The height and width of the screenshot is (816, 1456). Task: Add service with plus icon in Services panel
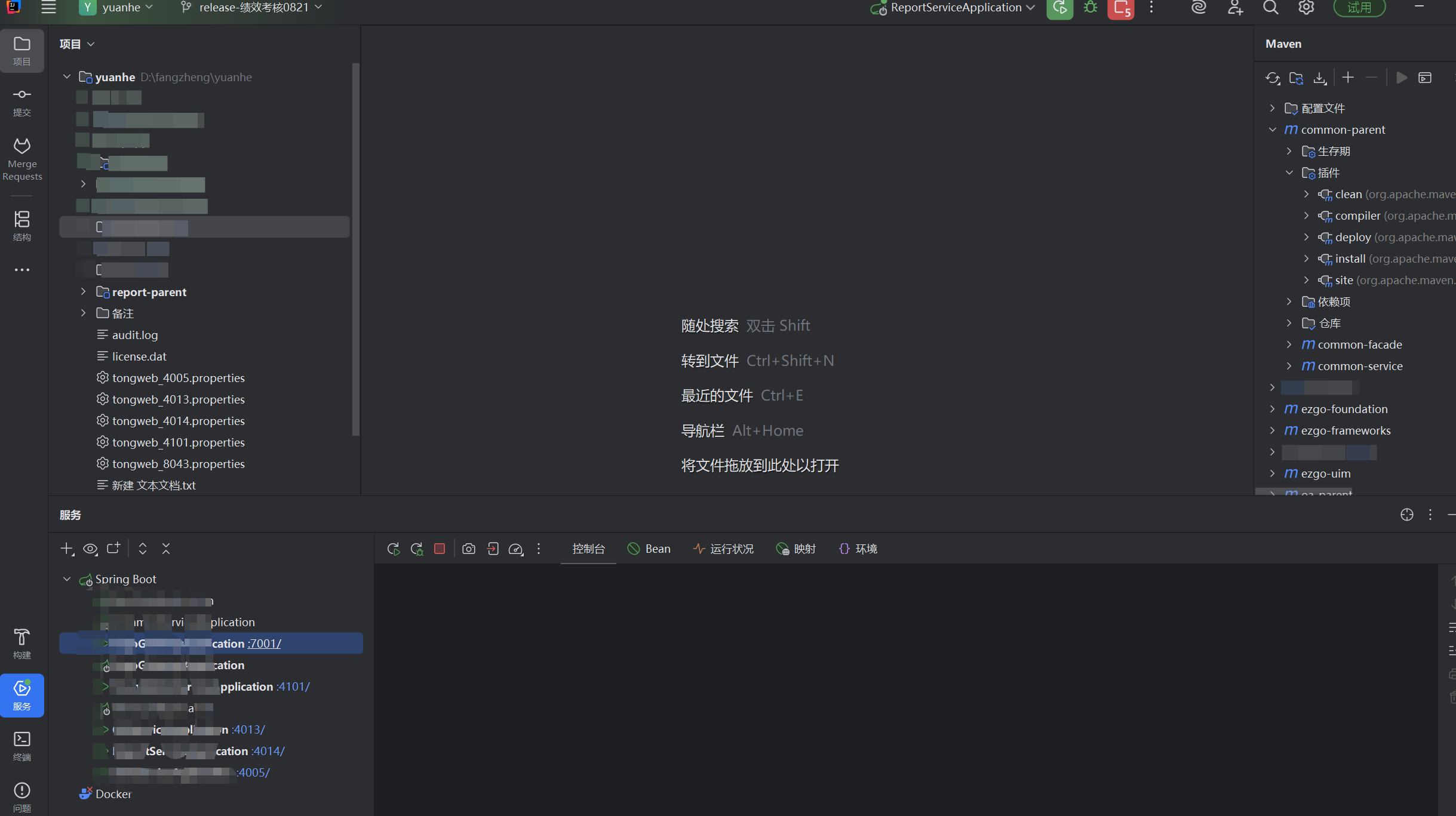pyautogui.click(x=67, y=549)
